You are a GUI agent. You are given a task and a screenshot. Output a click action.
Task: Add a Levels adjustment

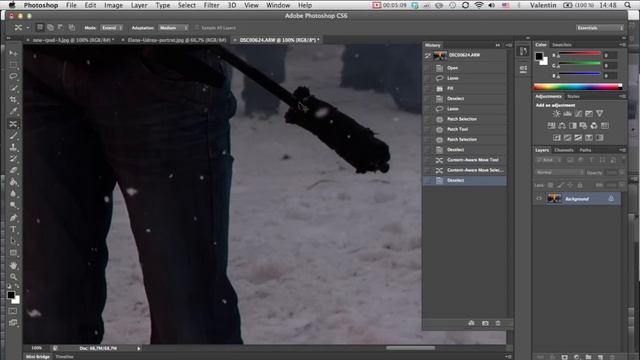[x=567, y=114]
